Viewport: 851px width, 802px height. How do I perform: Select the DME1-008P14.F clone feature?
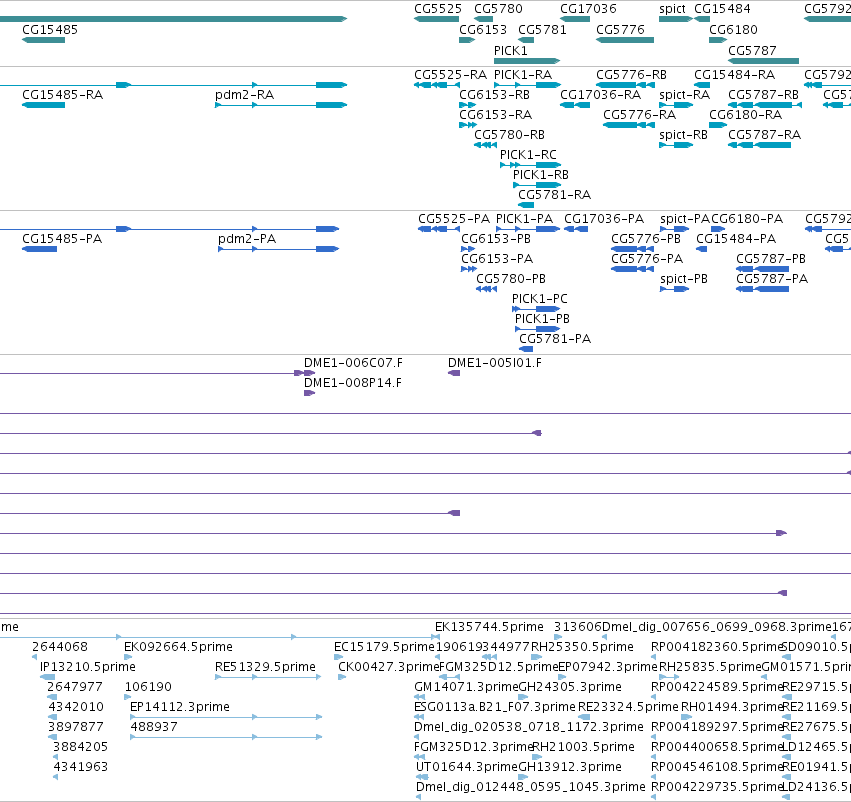tap(309, 393)
